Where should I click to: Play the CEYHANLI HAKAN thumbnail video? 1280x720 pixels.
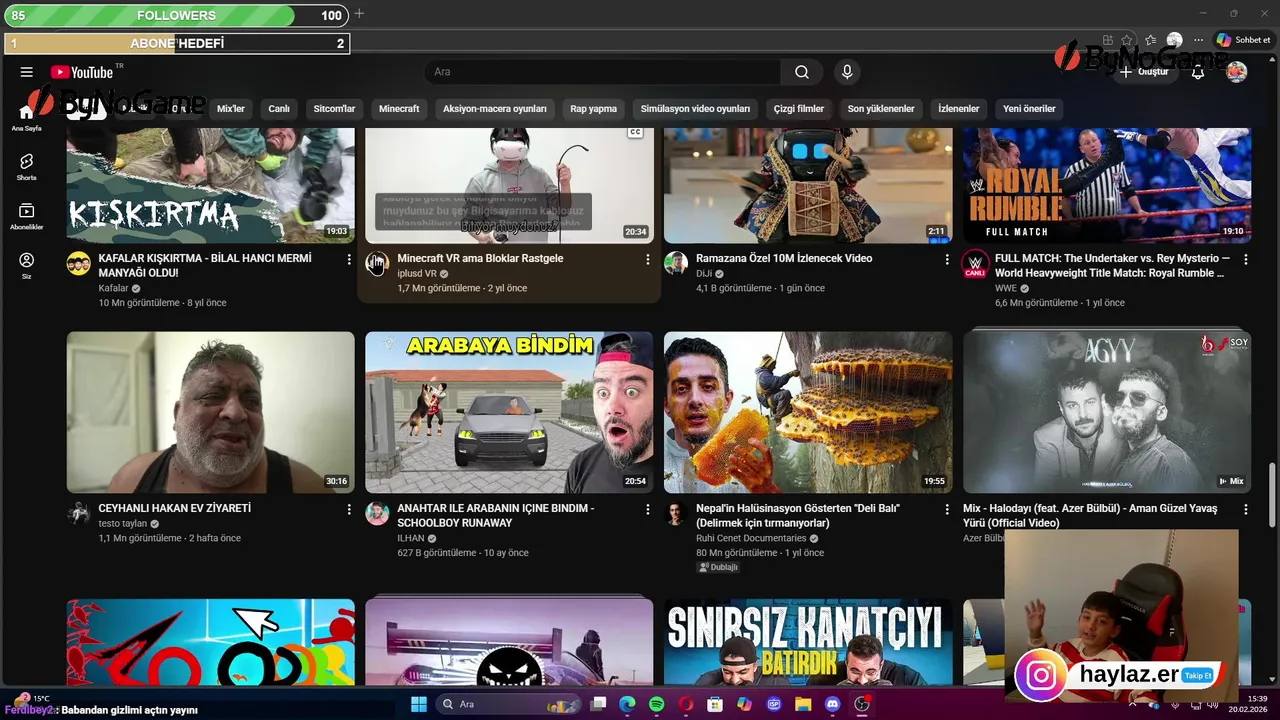point(210,412)
